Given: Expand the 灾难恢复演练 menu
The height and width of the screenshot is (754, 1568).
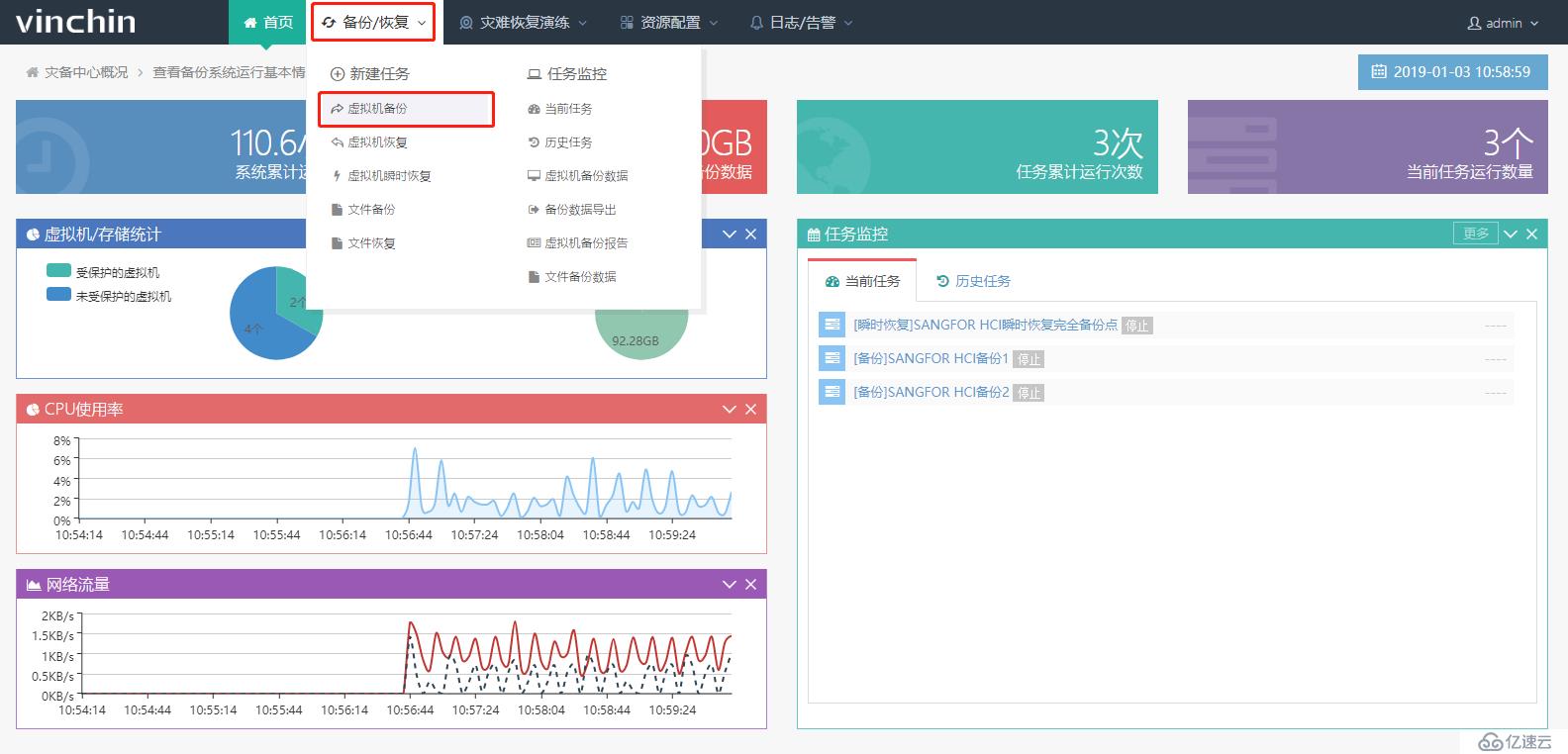Looking at the screenshot, I should click(x=523, y=22).
